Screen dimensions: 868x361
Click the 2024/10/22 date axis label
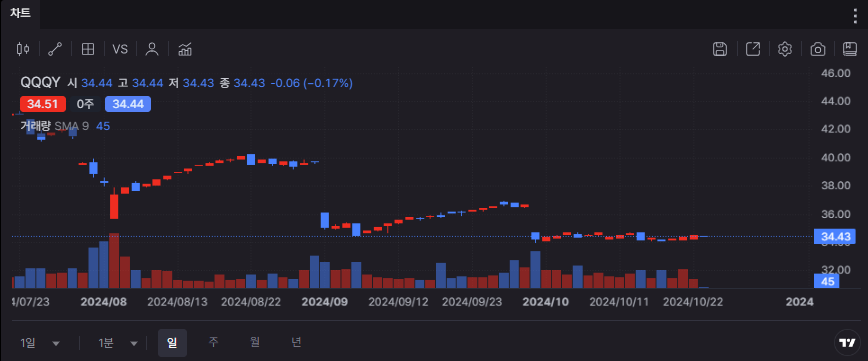(693, 302)
